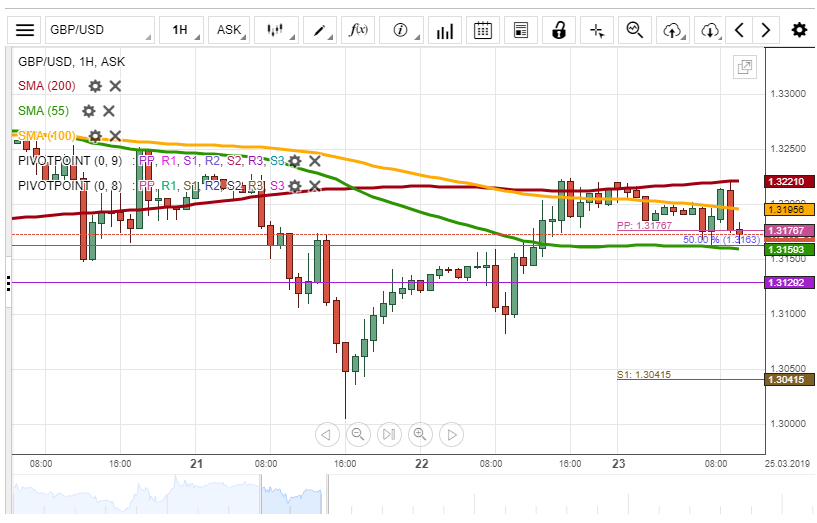Open settings for SMA (200) indicator
The image size is (817, 523).
coord(95,86)
